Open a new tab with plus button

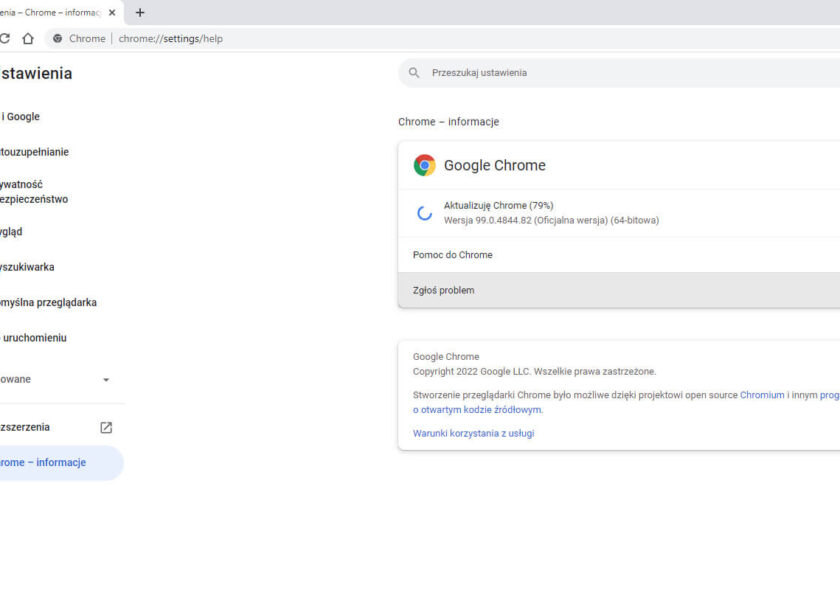[x=140, y=12]
